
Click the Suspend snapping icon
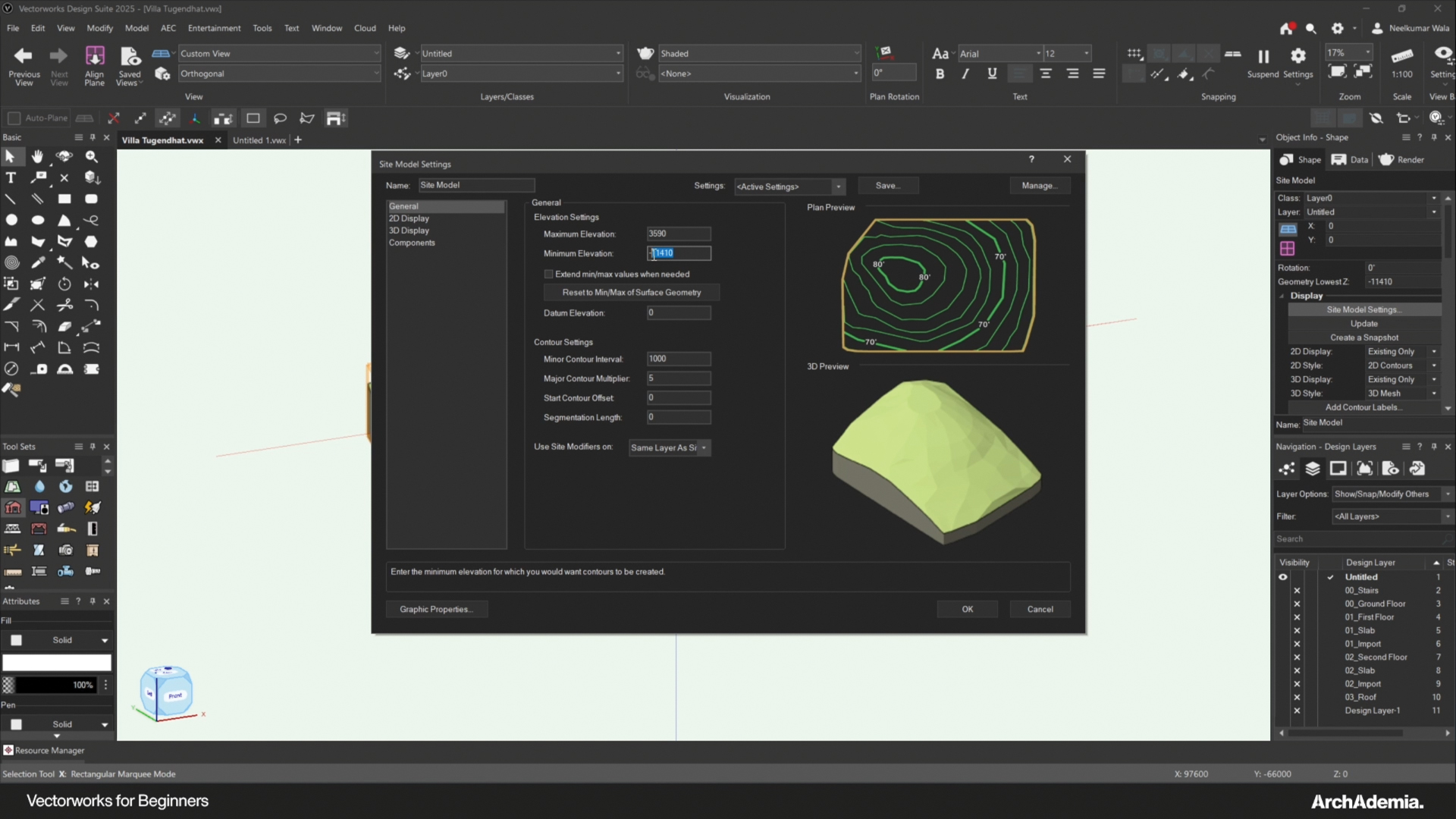pyautogui.click(x=1263, y=56)
